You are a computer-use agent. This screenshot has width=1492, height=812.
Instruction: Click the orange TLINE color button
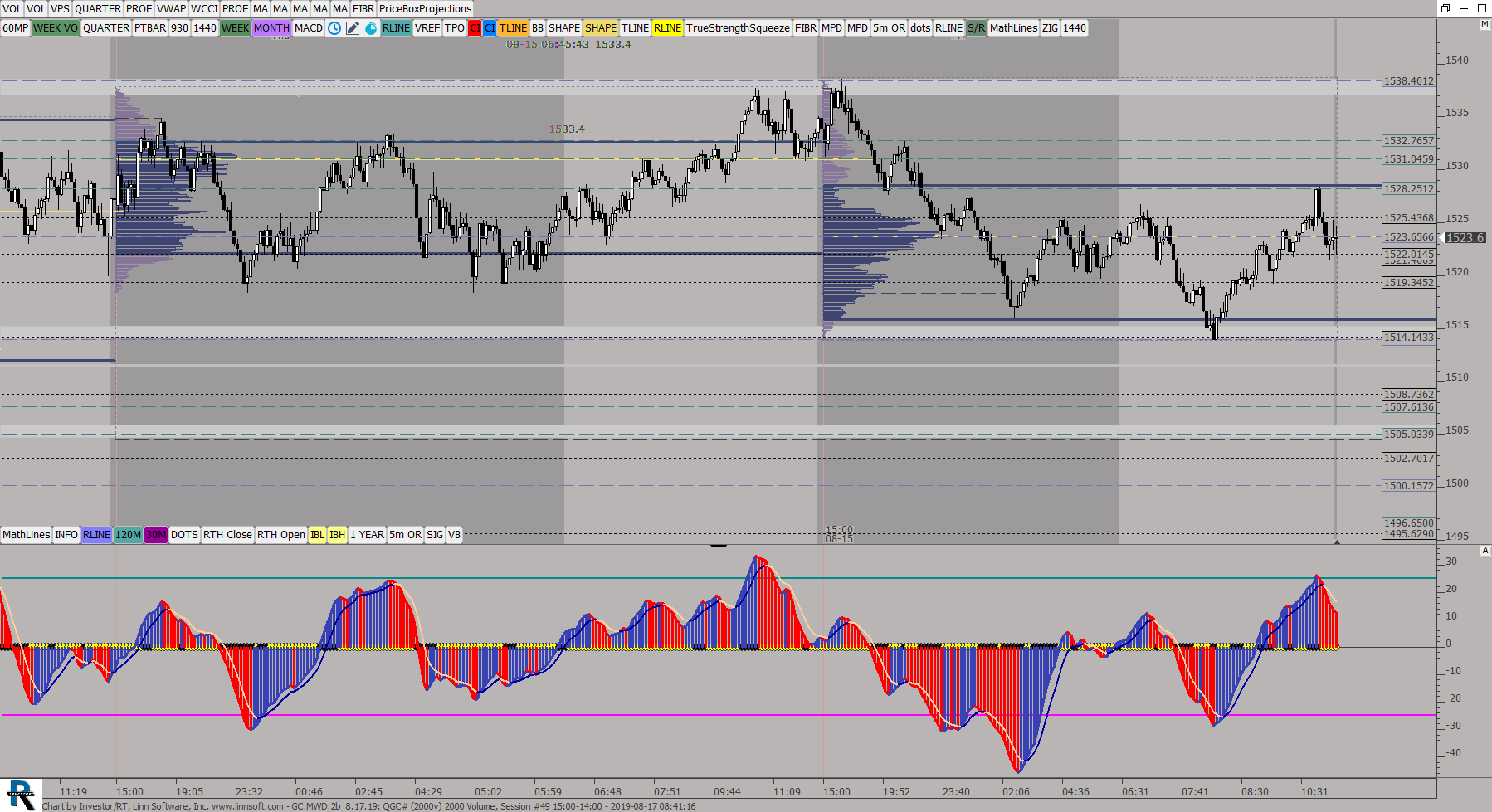[513, 28]
